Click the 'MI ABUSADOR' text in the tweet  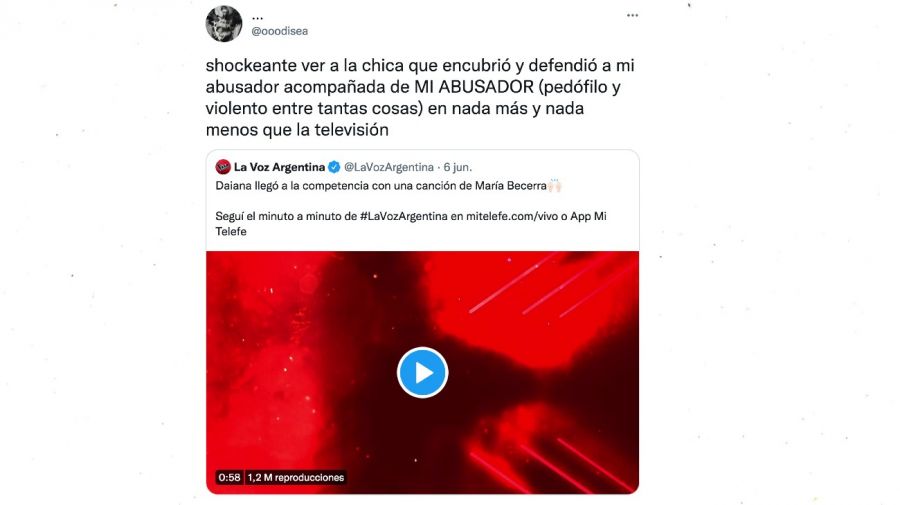(474, 87)
